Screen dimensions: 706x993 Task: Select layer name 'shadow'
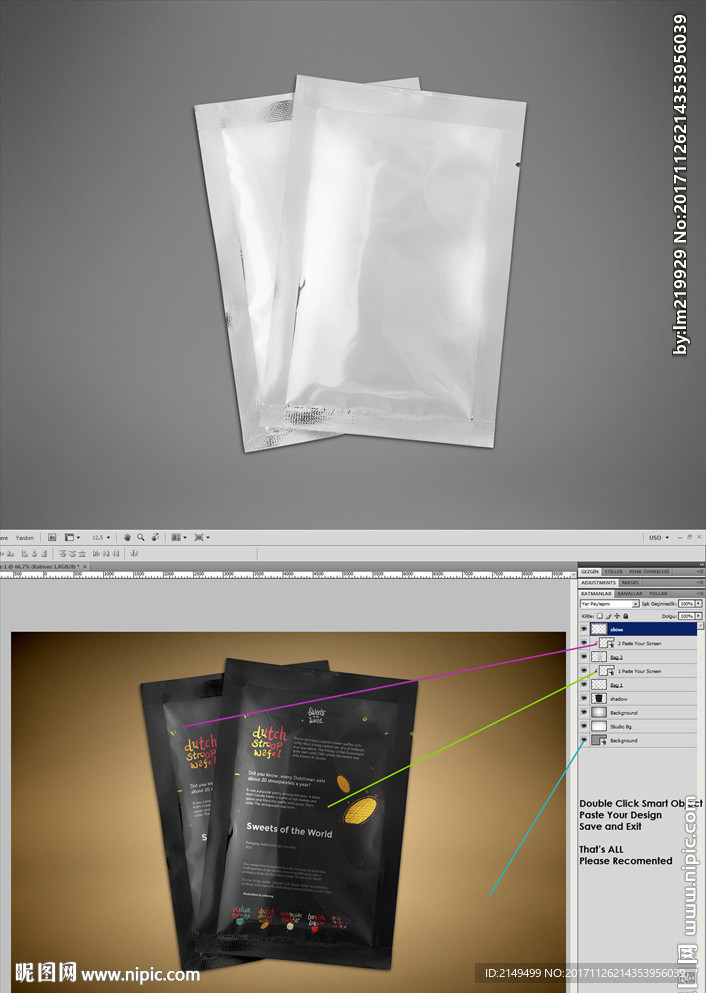619,699
